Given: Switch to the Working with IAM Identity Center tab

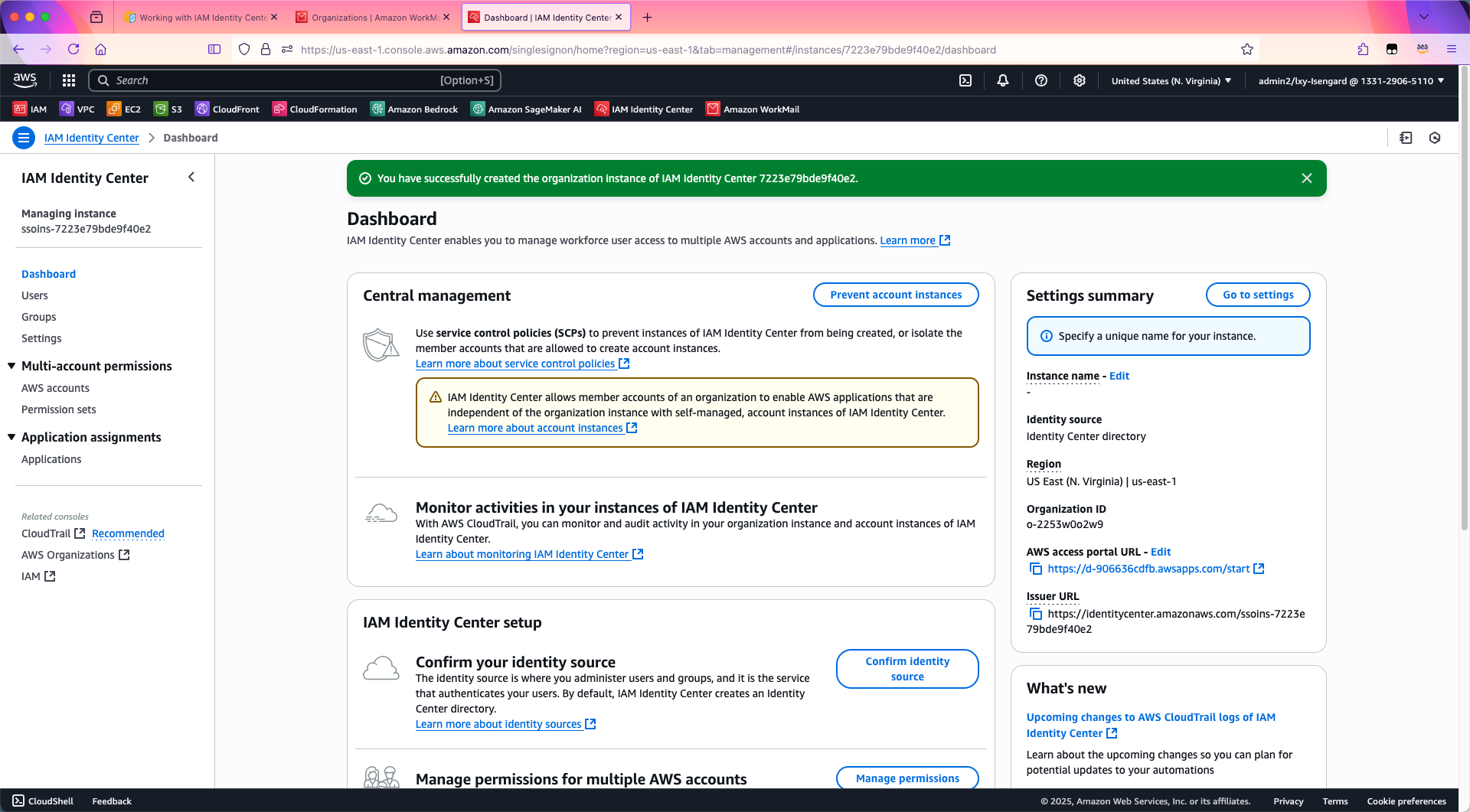Looking at the screenshot, I should (x=201, y=17).
